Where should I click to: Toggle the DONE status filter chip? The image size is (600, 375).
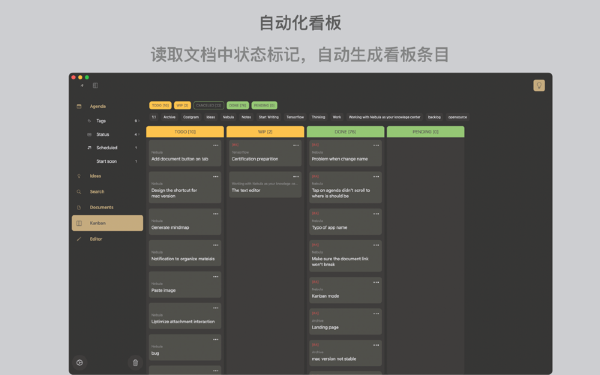(x=238, y=105)
